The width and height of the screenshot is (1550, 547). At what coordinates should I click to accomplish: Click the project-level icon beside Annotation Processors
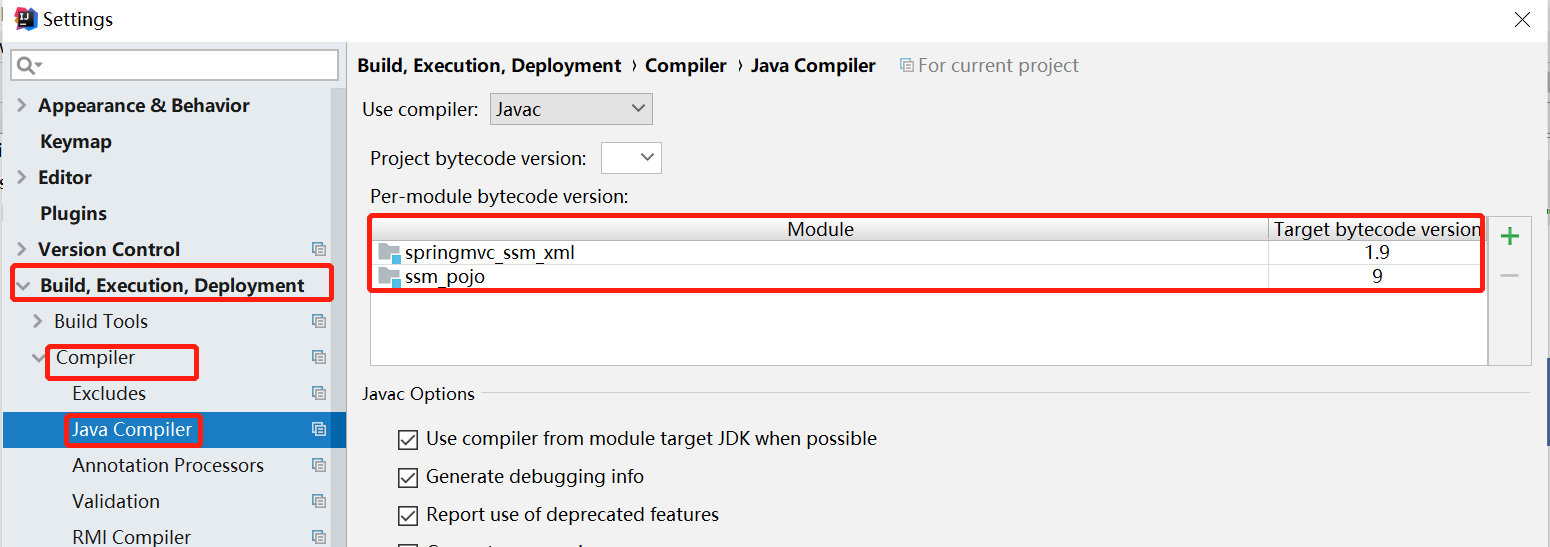[319, 466]
